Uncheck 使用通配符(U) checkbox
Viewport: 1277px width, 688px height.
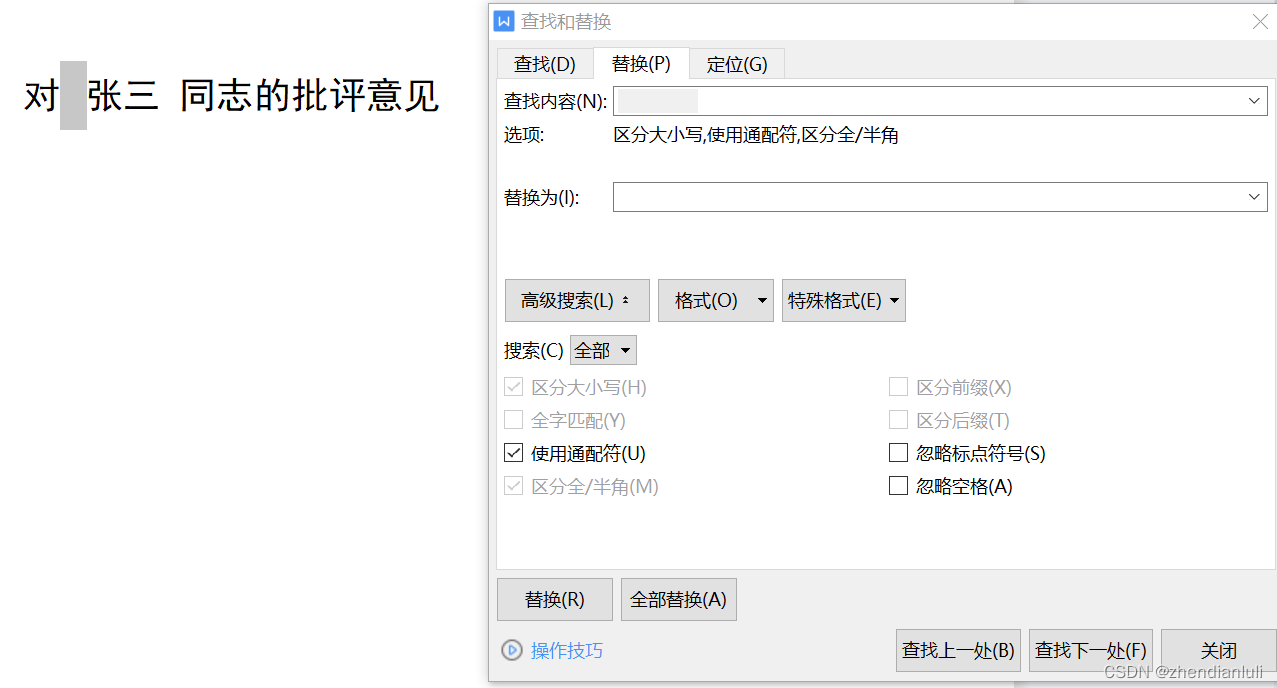[514, 453]
